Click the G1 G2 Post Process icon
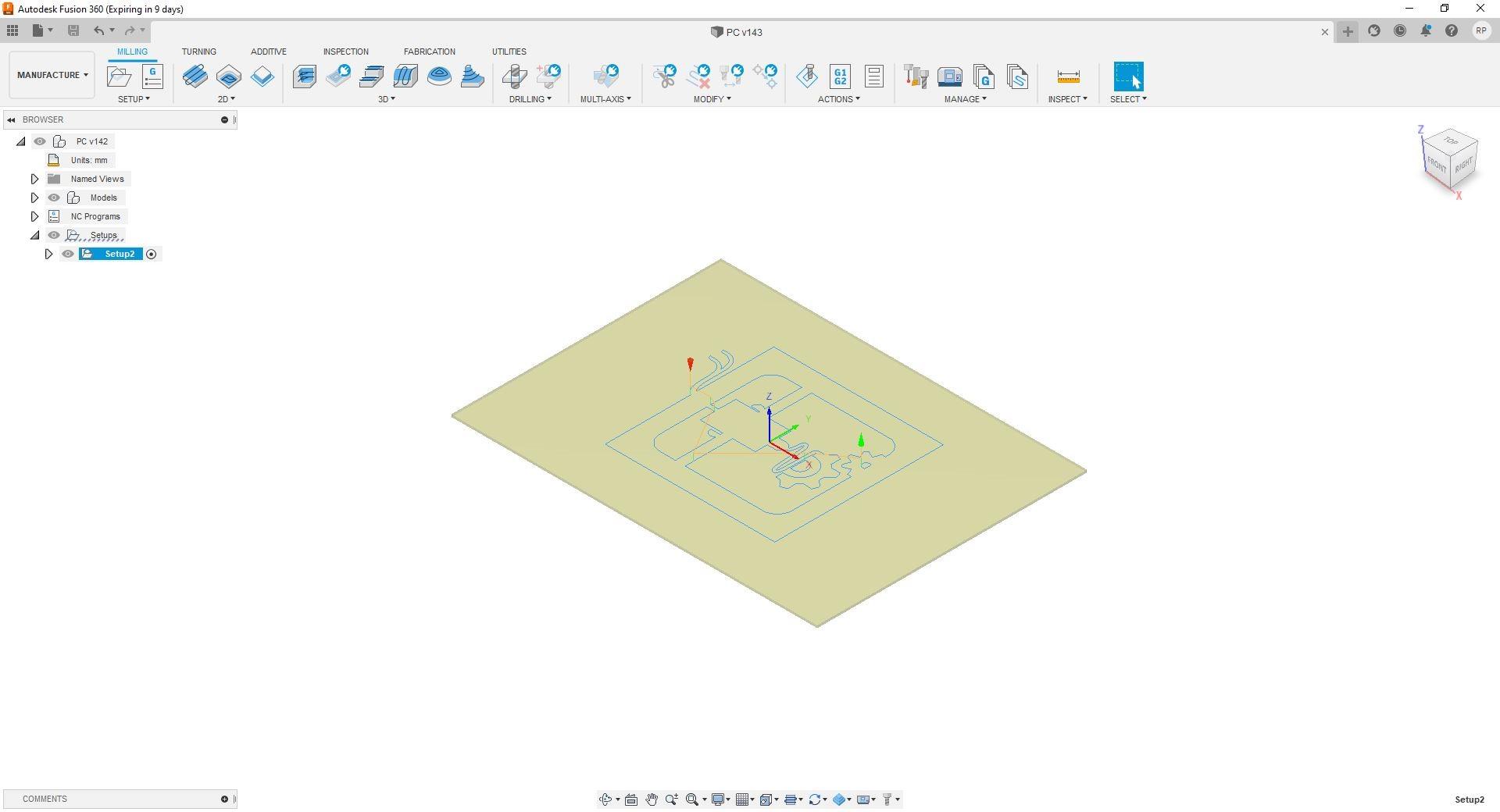 tap(841, 77)
